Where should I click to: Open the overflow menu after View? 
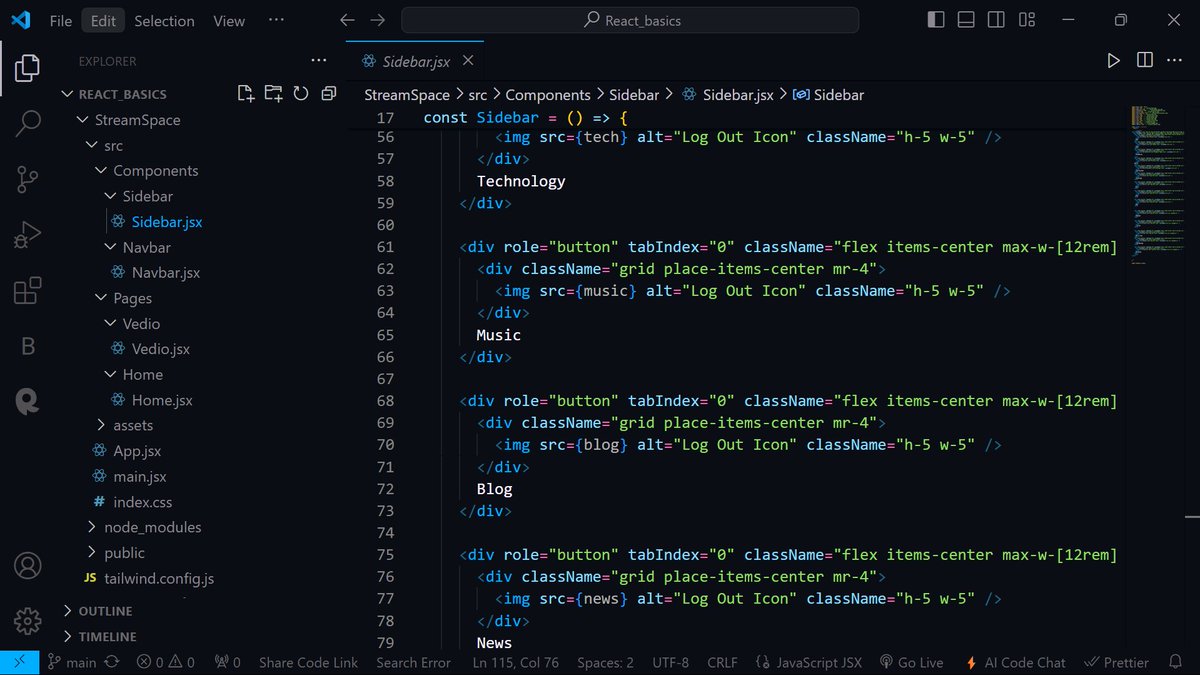277,20
